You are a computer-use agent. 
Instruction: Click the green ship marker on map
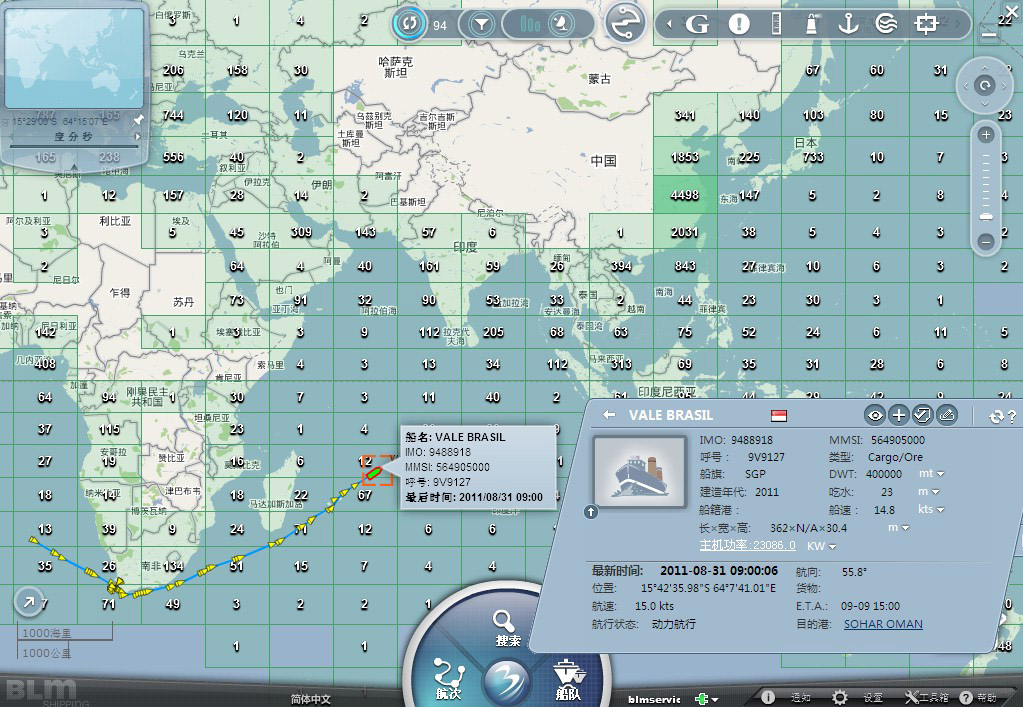(373, 473)
